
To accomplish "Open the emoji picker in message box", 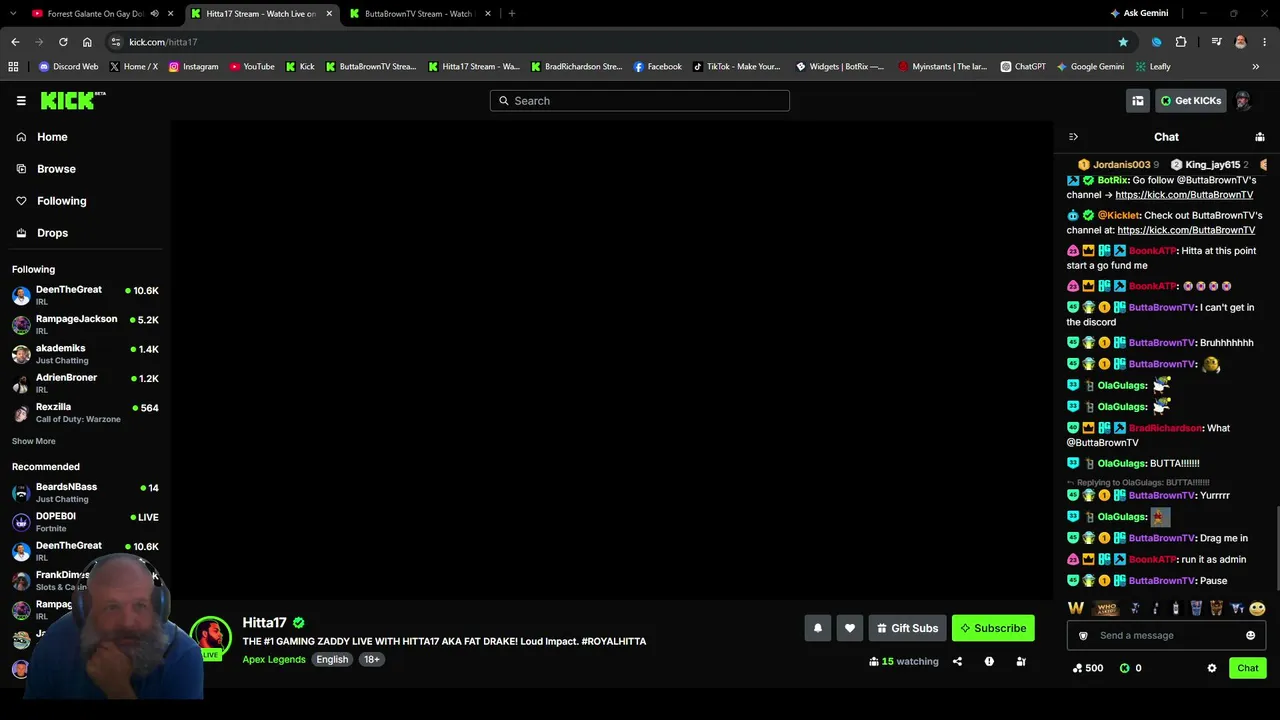I will 1250,636.
